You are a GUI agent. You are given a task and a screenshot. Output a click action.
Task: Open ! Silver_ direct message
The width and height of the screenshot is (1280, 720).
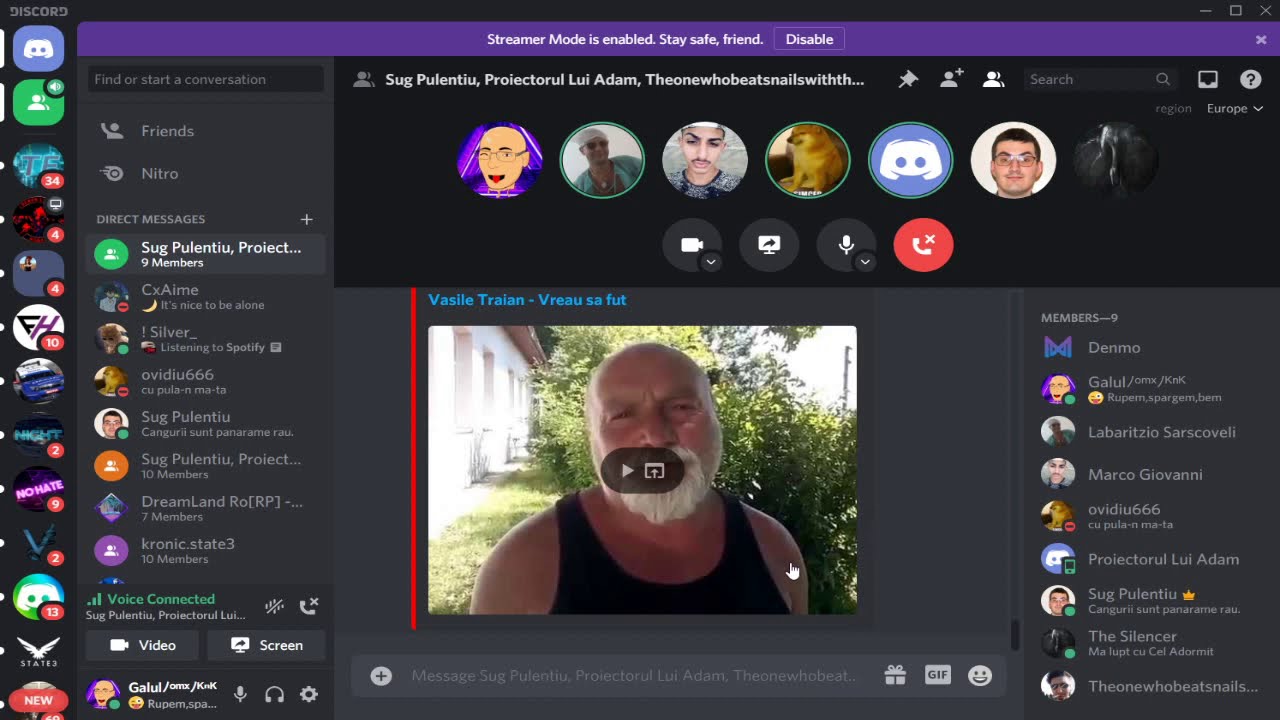[x=206, y=339]
